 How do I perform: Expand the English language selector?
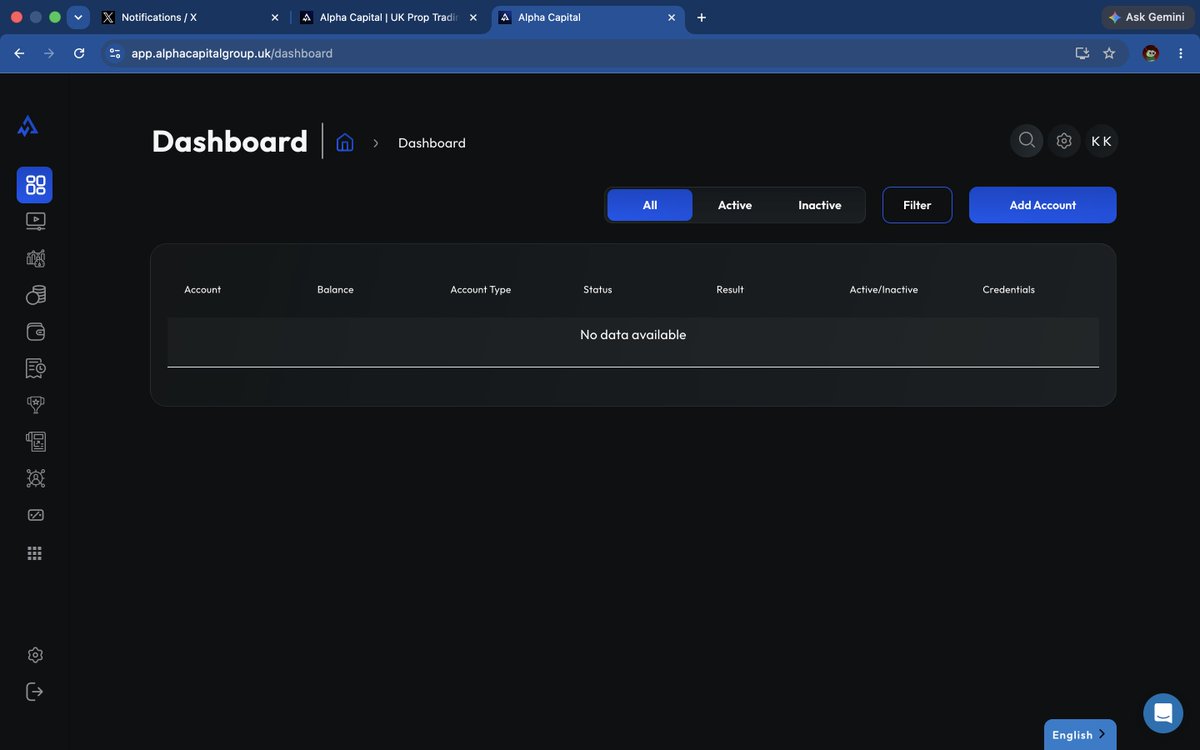pos(1080,735)
